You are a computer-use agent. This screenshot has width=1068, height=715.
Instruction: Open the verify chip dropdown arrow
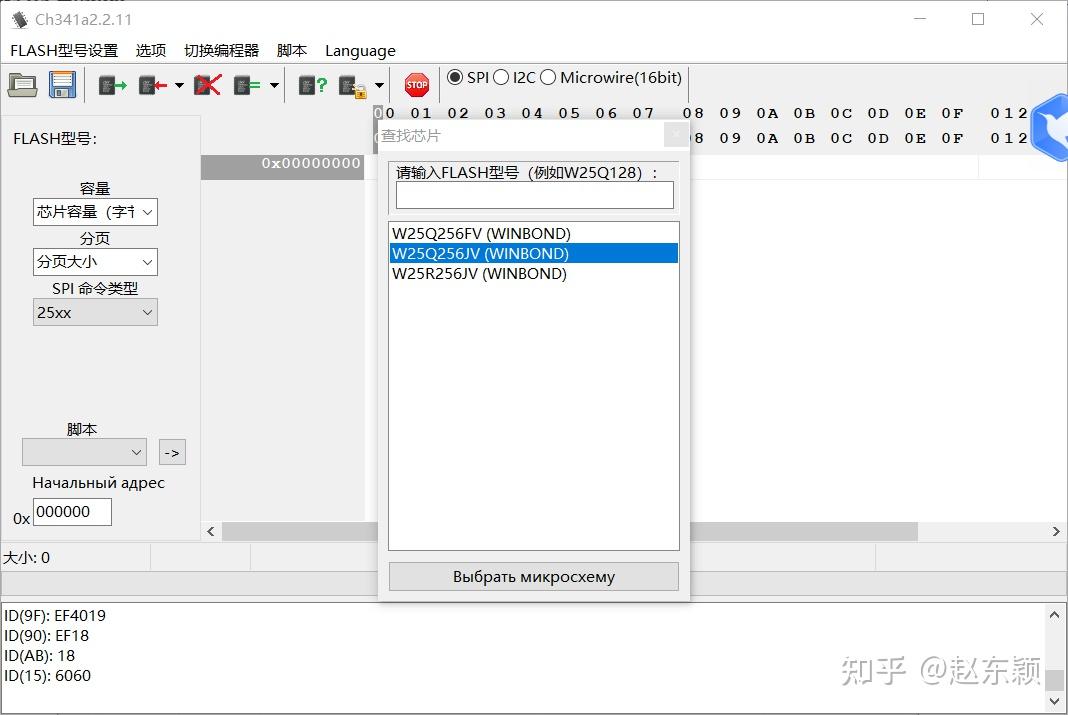(274, 85)
